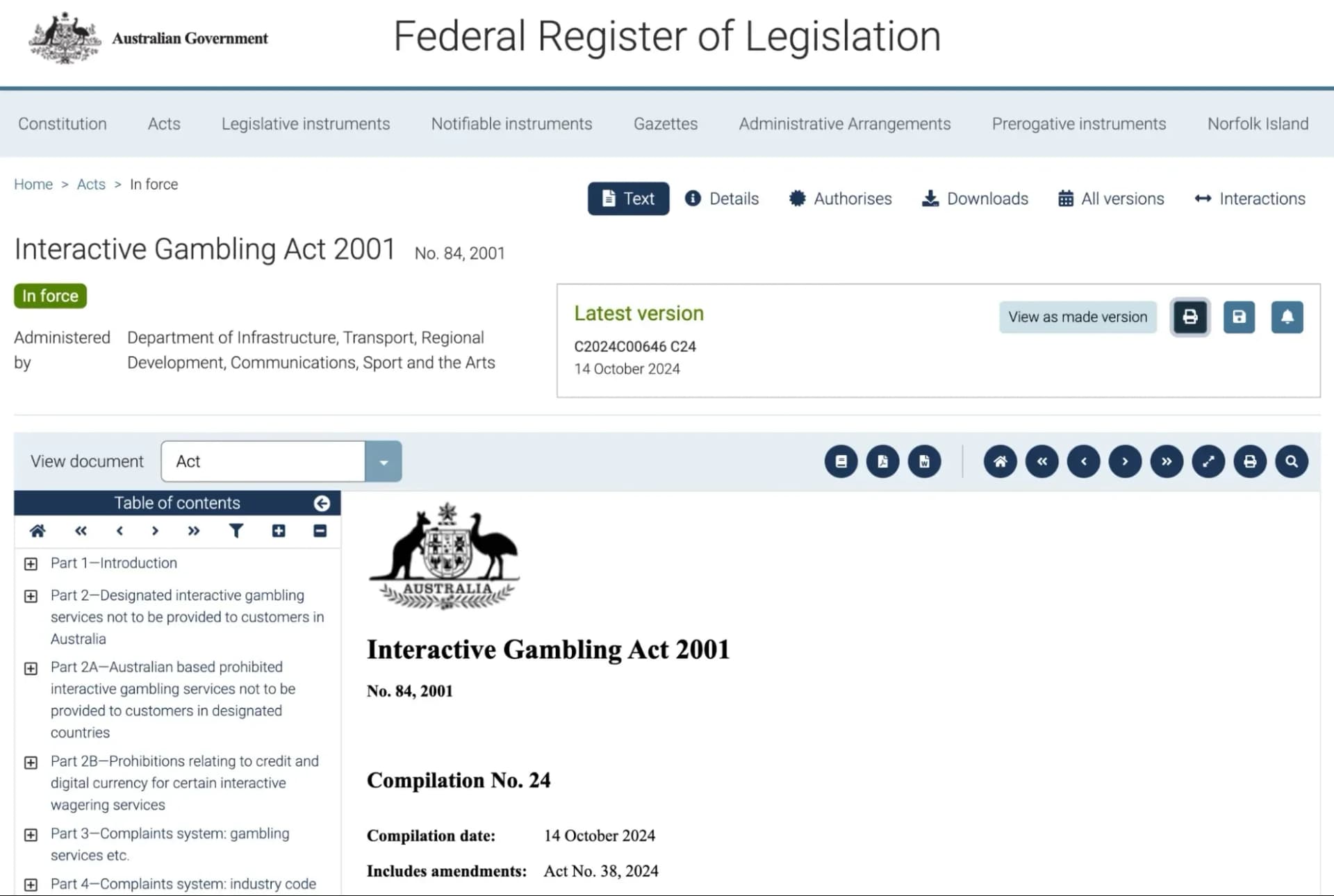
Task: Click the Federal Register of Legislation title
Action: pyautogui.click(x=667, y=36)
